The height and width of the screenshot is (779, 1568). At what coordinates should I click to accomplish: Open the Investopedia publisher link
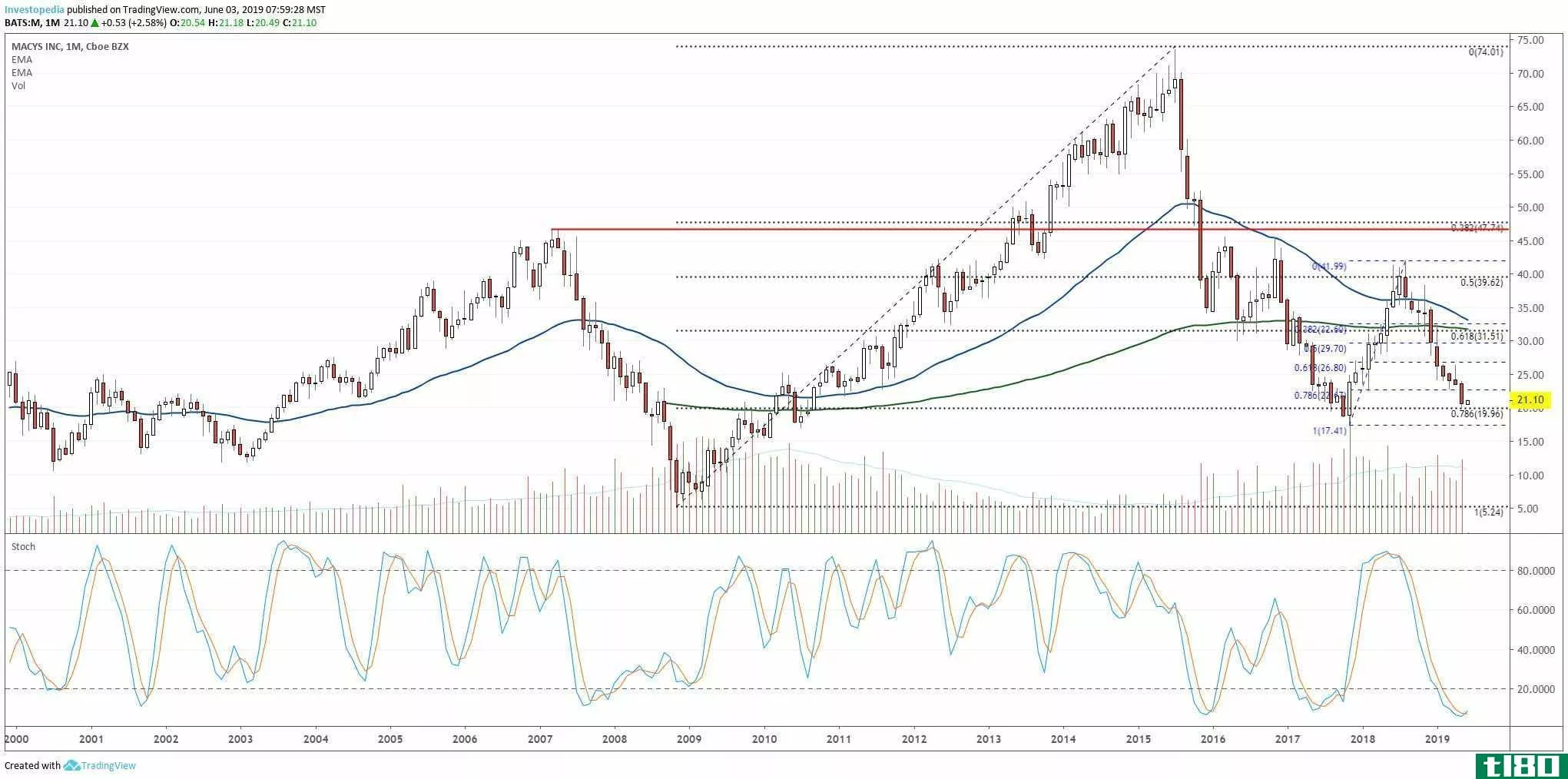coord(34,10)
